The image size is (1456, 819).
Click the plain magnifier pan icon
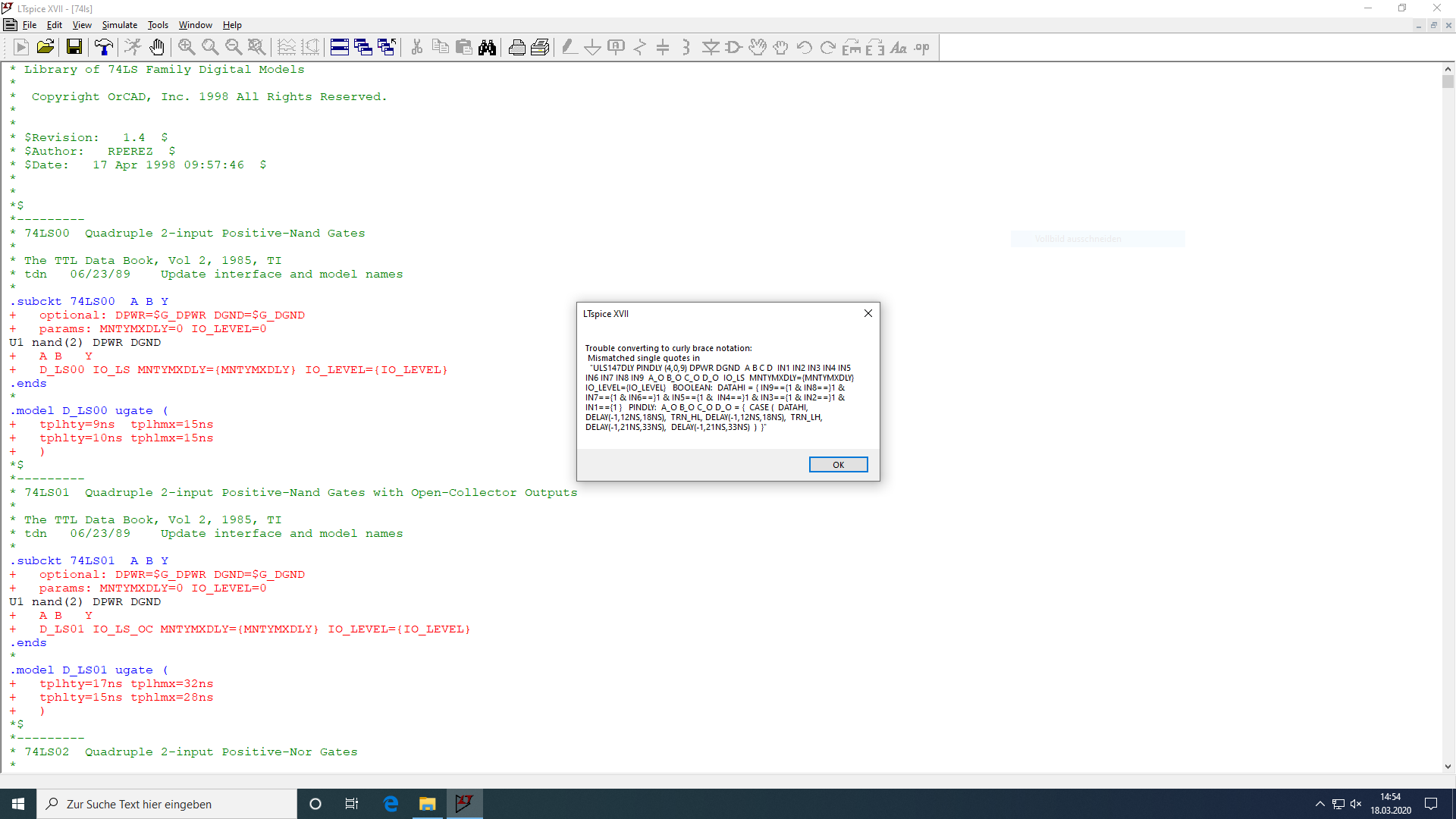pyautogui.click(x=210, y=48)
